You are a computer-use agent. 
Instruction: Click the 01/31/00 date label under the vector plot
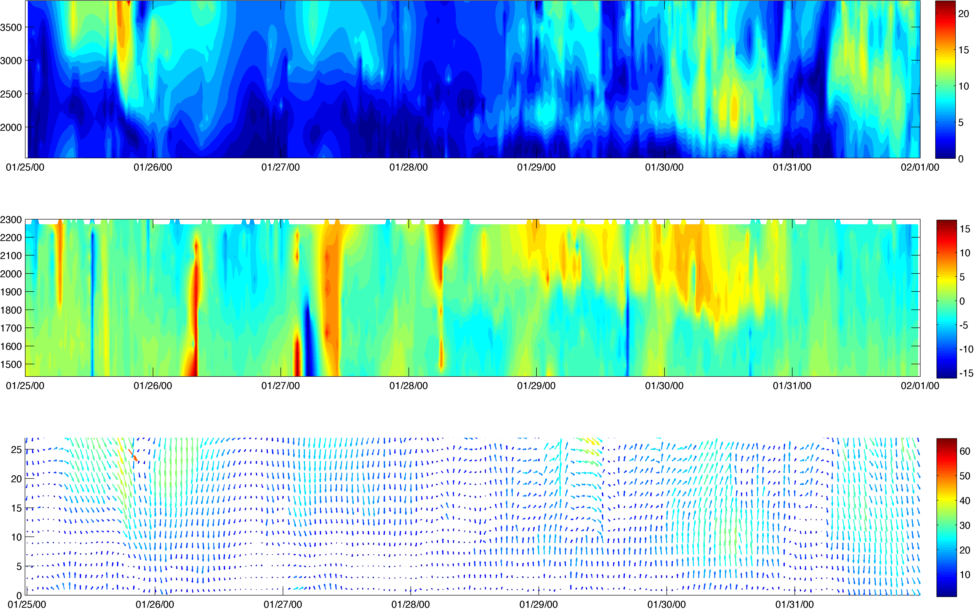(x=794, y=604)
